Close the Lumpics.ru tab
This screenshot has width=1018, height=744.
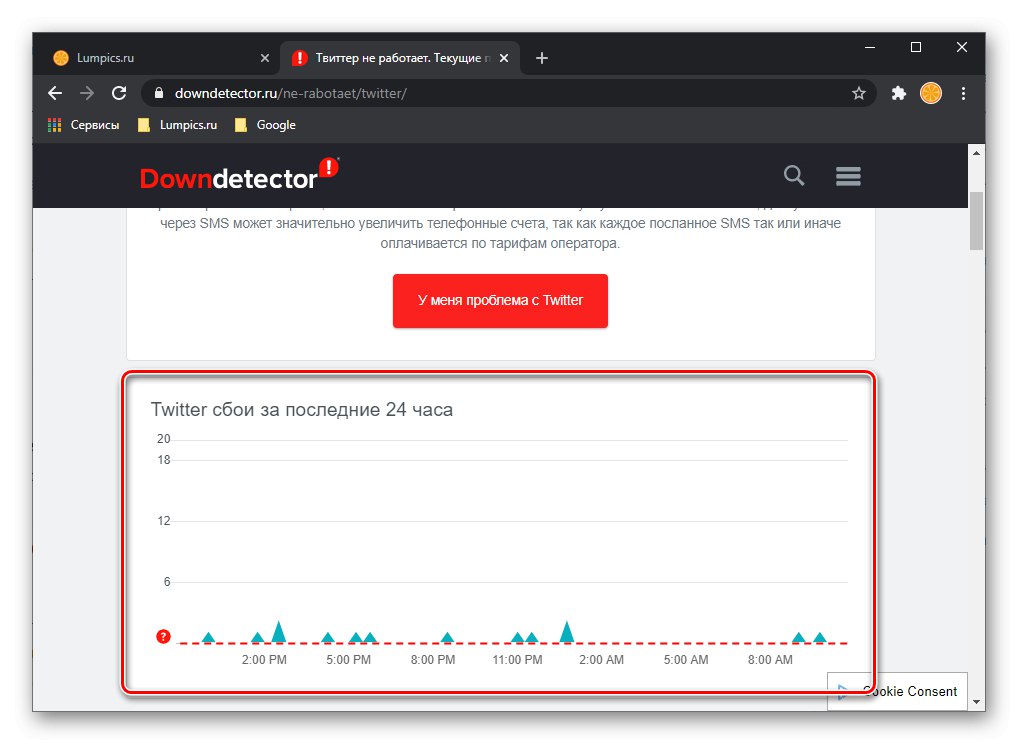pos(265,58)
